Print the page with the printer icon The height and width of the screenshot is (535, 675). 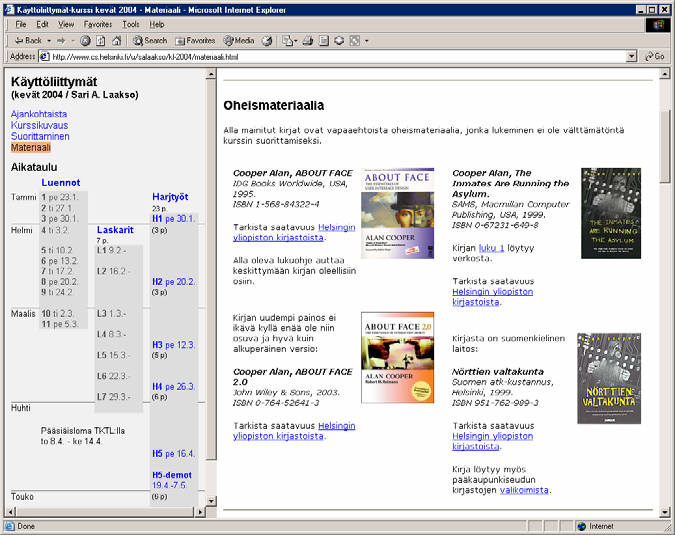[x=307, y=40]
